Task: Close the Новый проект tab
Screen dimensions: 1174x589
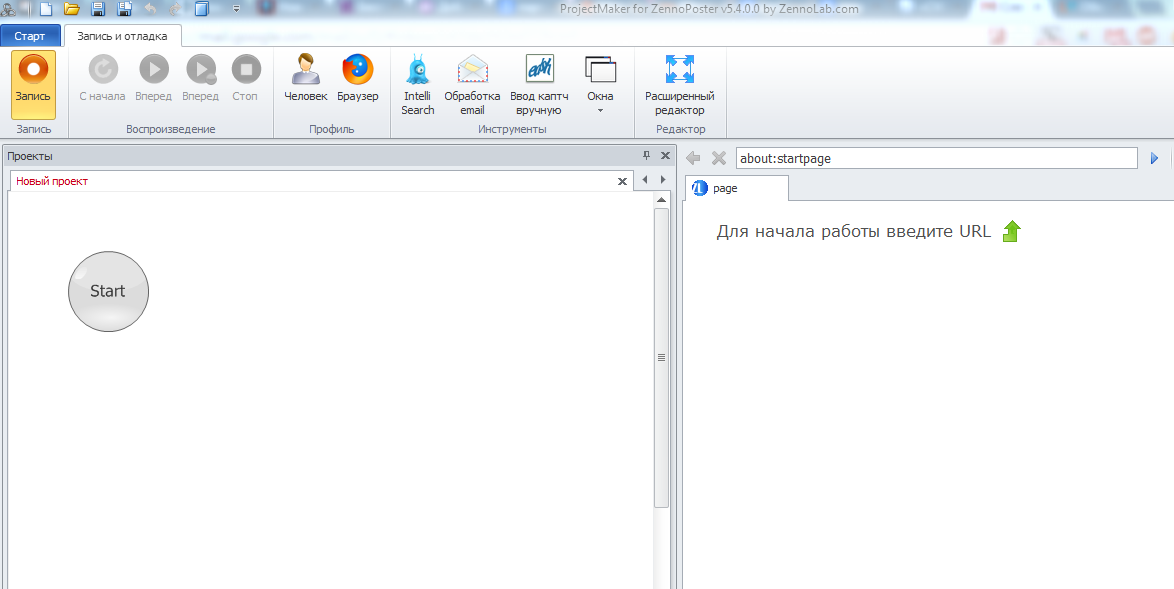Action: point(621,181)
